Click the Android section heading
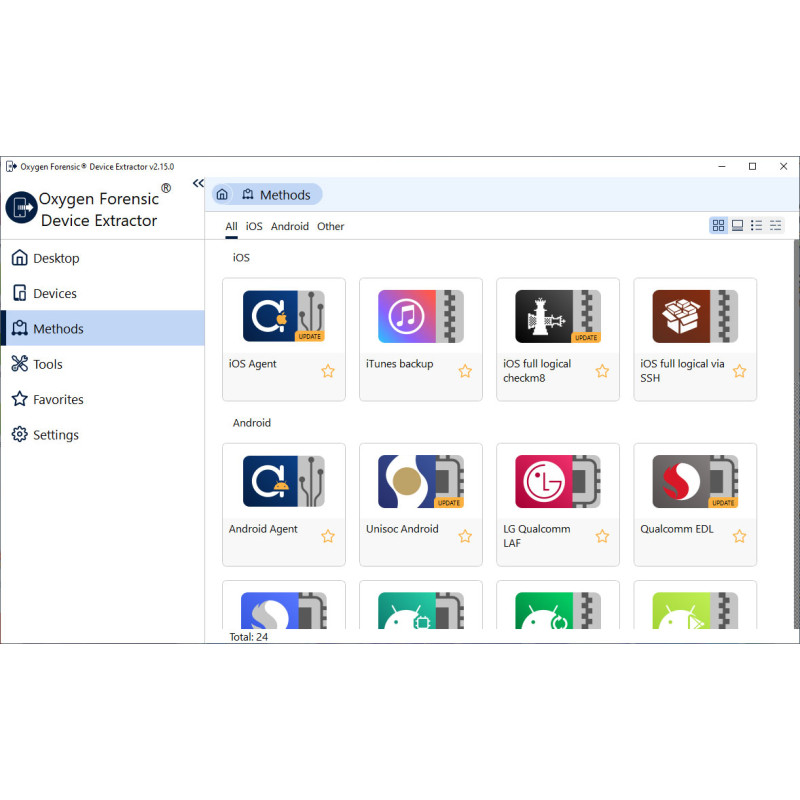This screenshot has height=800, width=800. click(252, 423)
